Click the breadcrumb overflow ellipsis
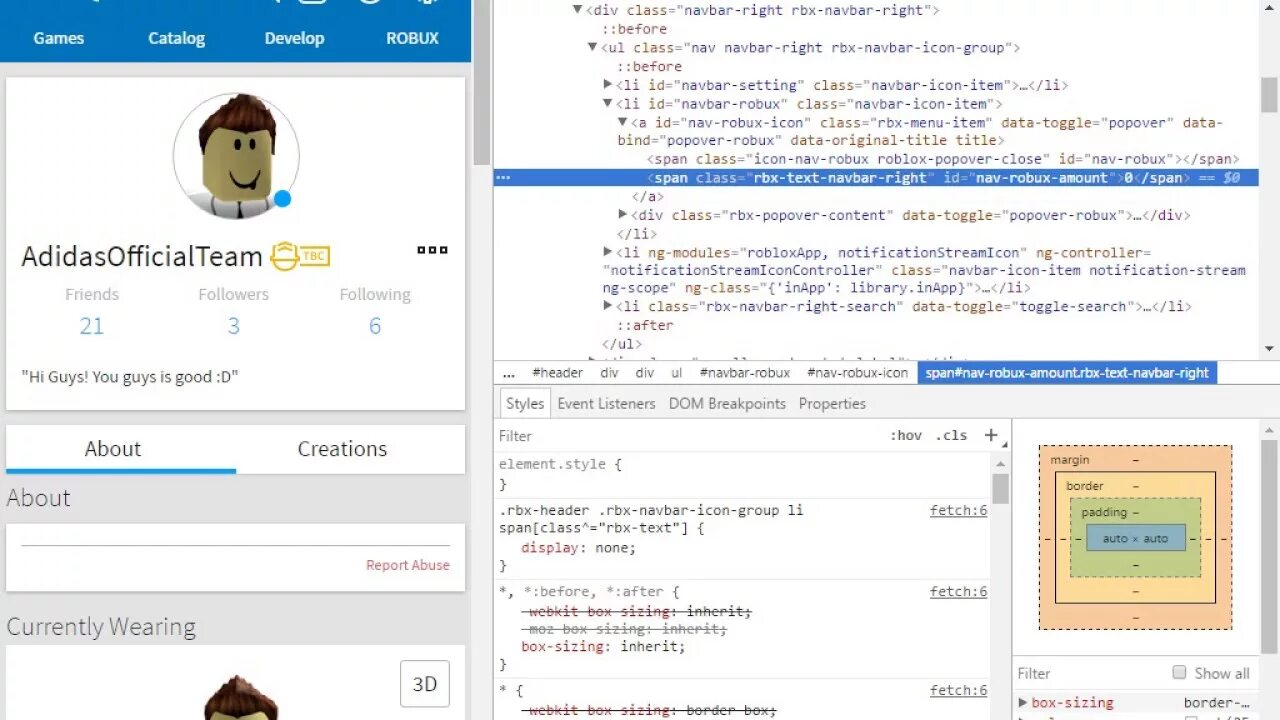This screenshot has width=1280, height=720. pyautogui.click(x=509, y=373)
